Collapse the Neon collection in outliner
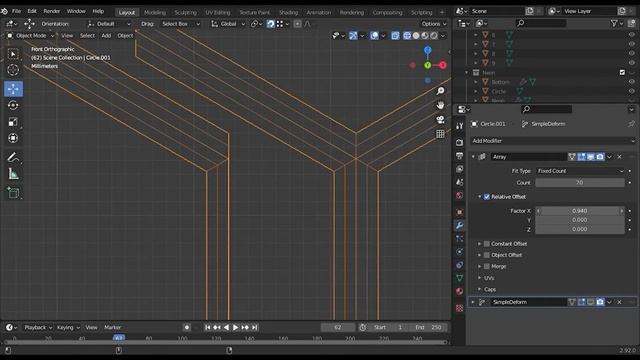Viewport: 640px width, 360px height. pyautogui.click(x=467, y=72)
